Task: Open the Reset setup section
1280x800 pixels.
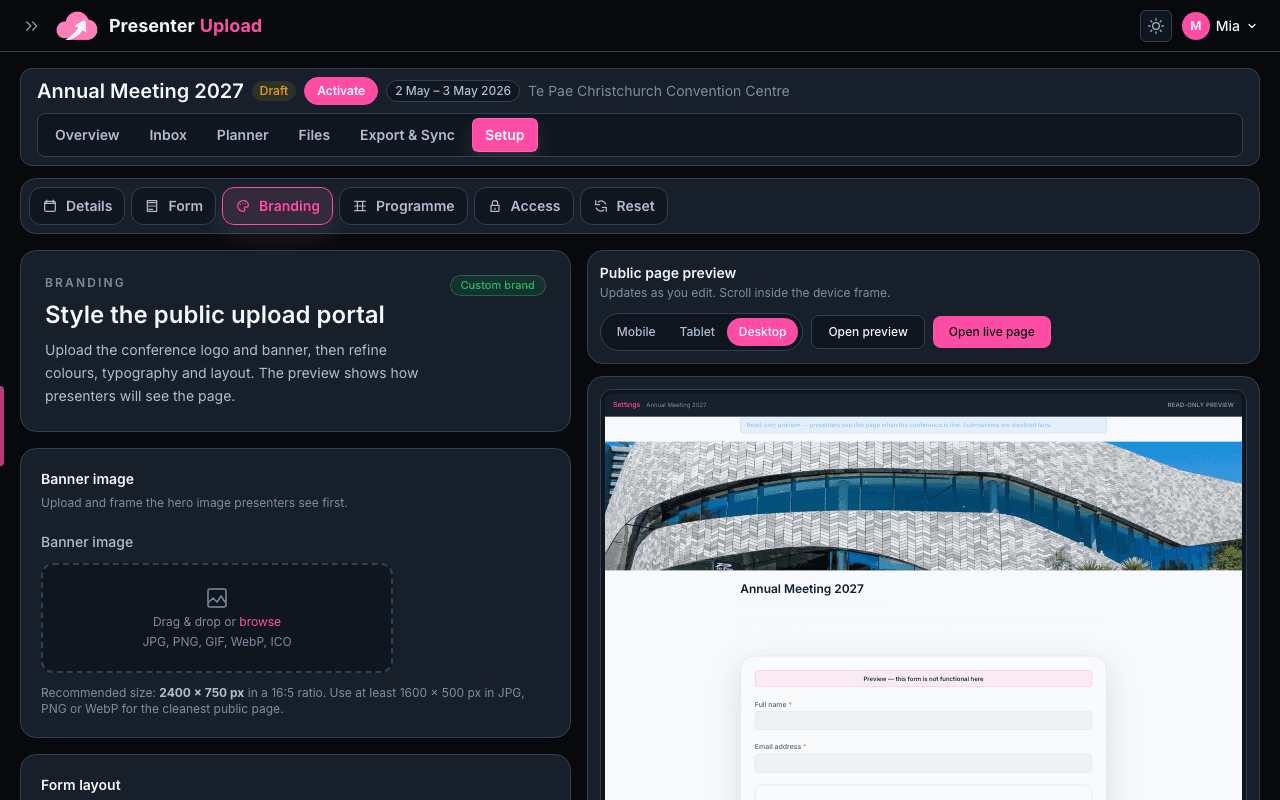Action: tap(624, 206)
